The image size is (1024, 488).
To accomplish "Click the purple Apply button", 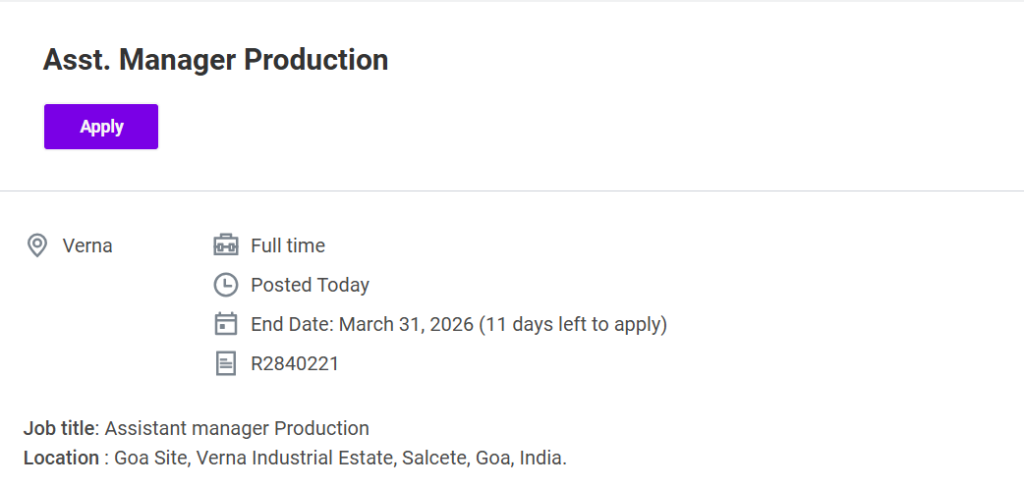I will [101, 127].
